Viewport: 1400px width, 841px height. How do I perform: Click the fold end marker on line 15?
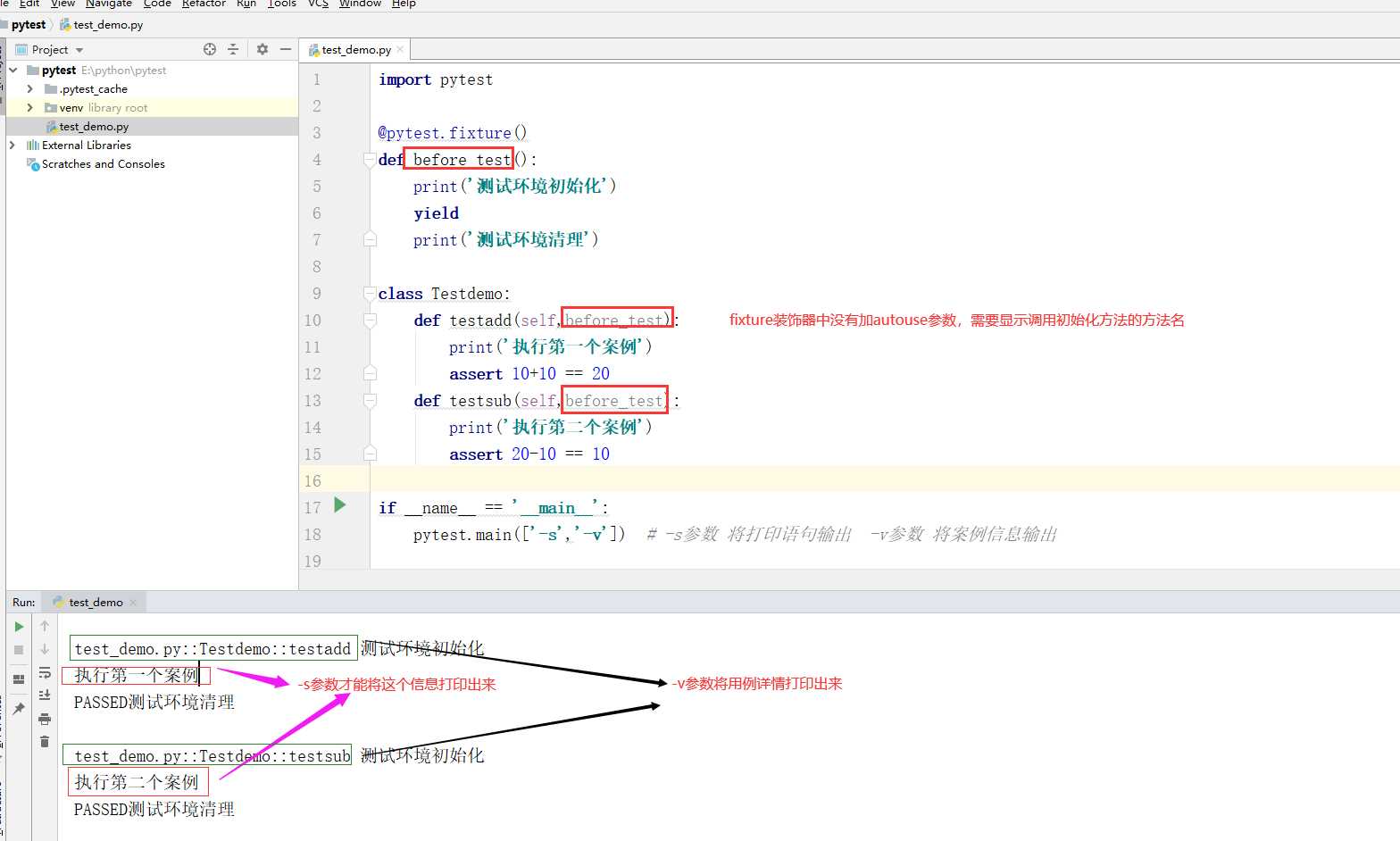coord(370,454)
